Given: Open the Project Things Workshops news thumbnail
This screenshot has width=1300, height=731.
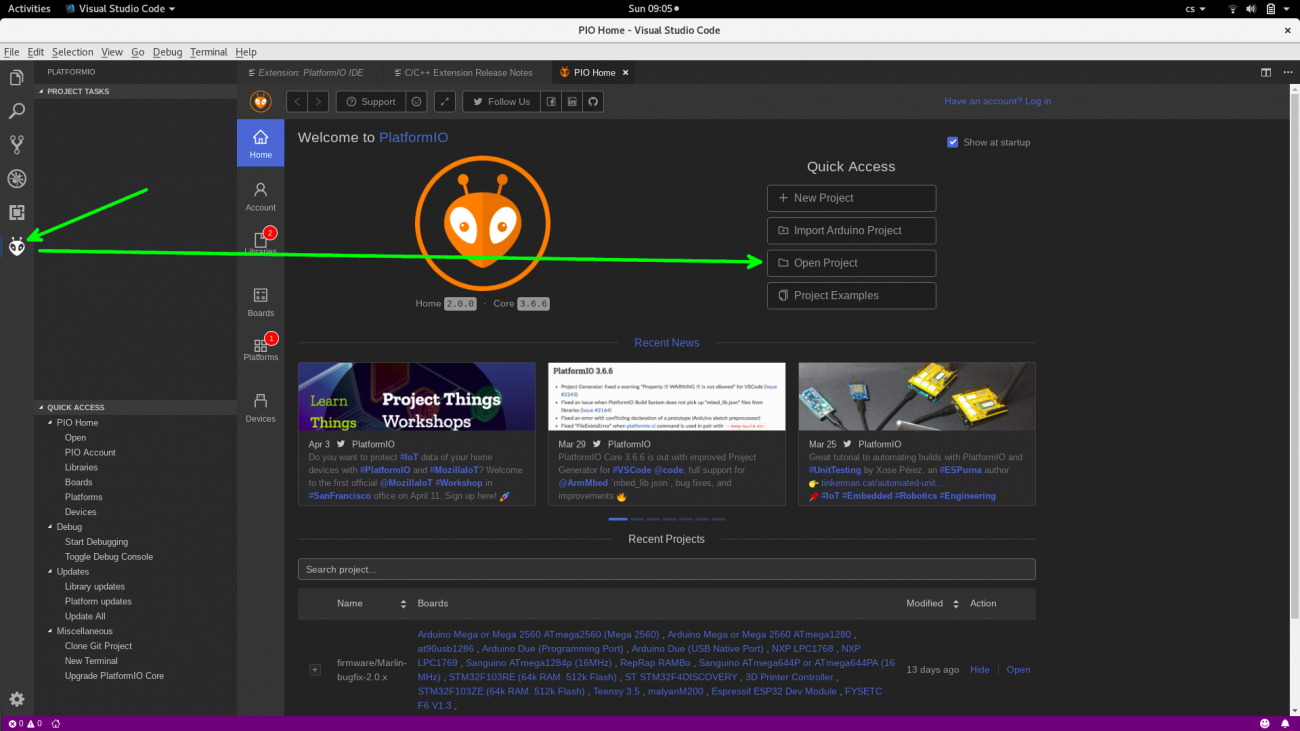Looking at the screenshot, I should tap(417, 397).
